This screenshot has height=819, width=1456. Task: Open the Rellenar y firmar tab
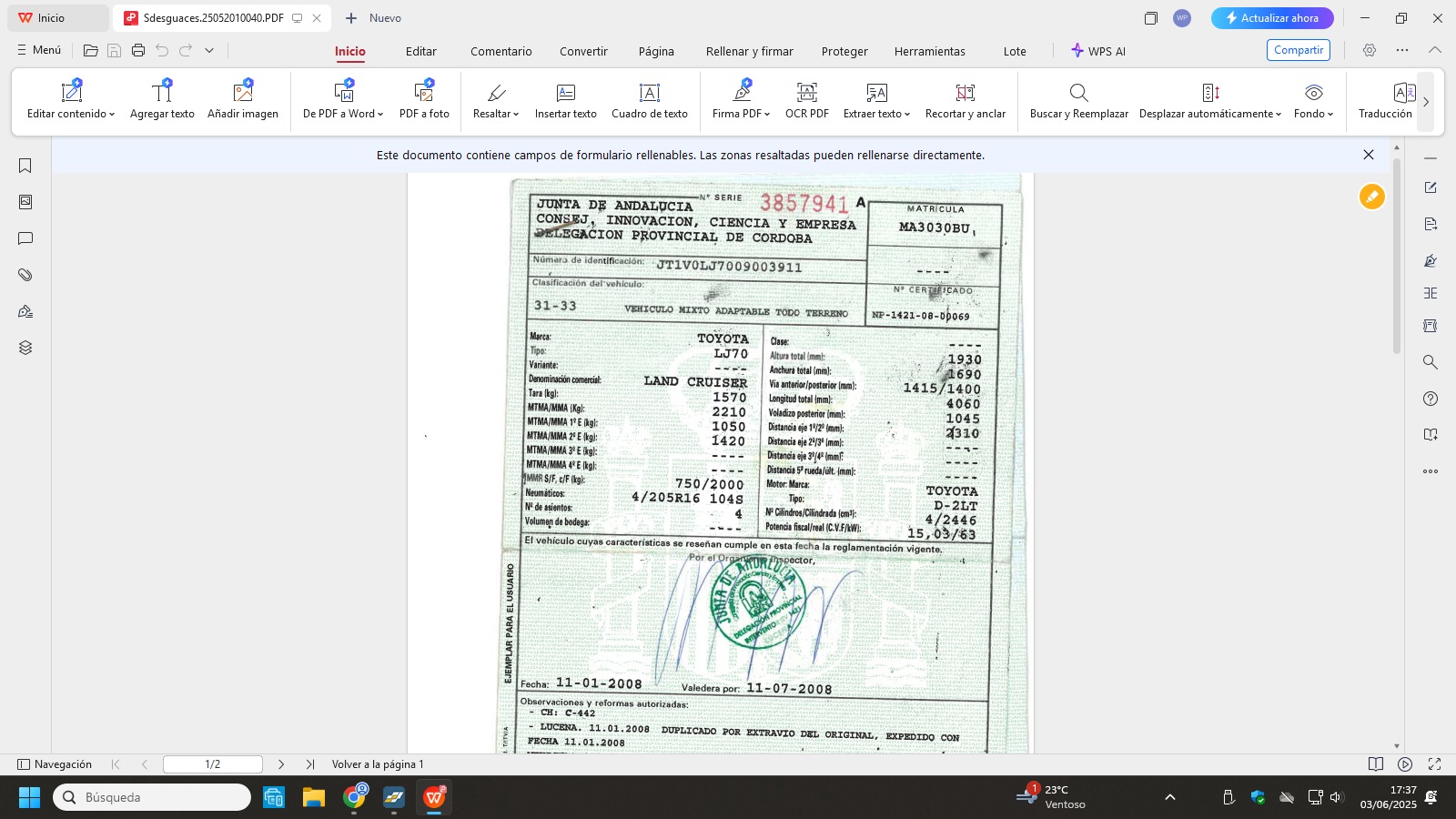(750, 52)
